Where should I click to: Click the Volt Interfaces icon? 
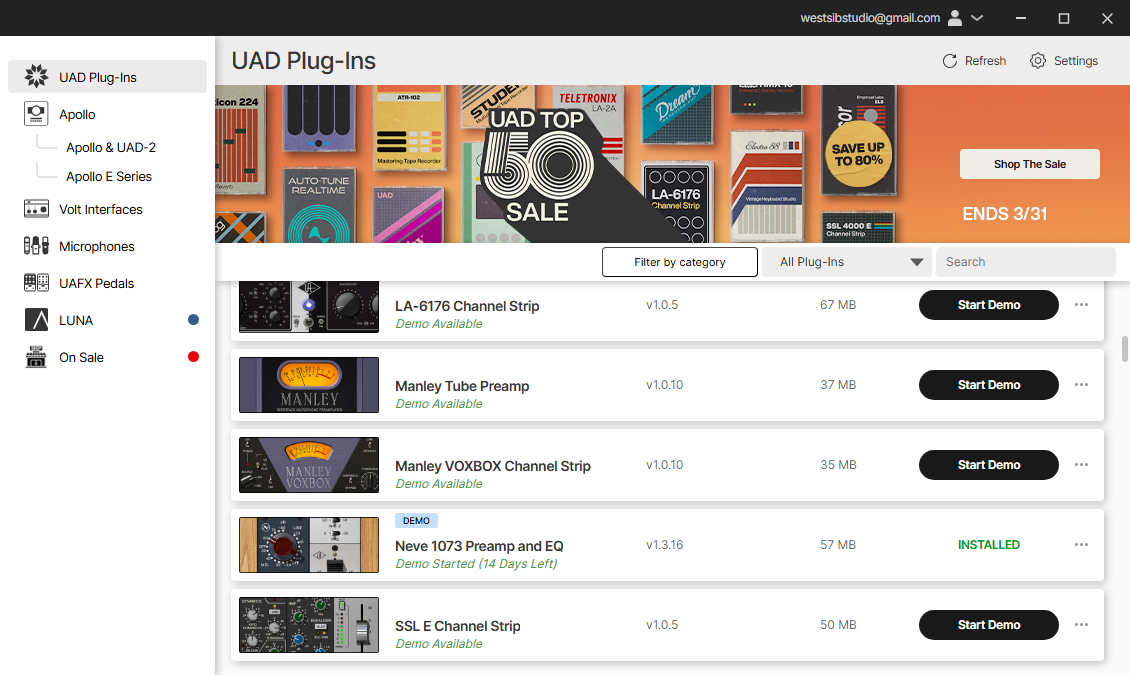(36, 209)
